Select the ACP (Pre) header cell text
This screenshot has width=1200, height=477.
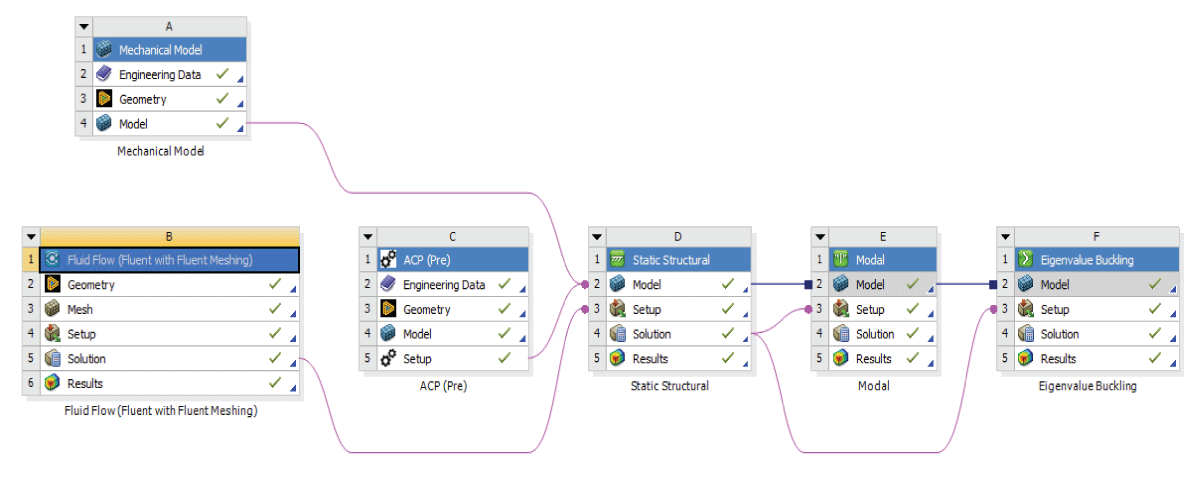point(427,260)
